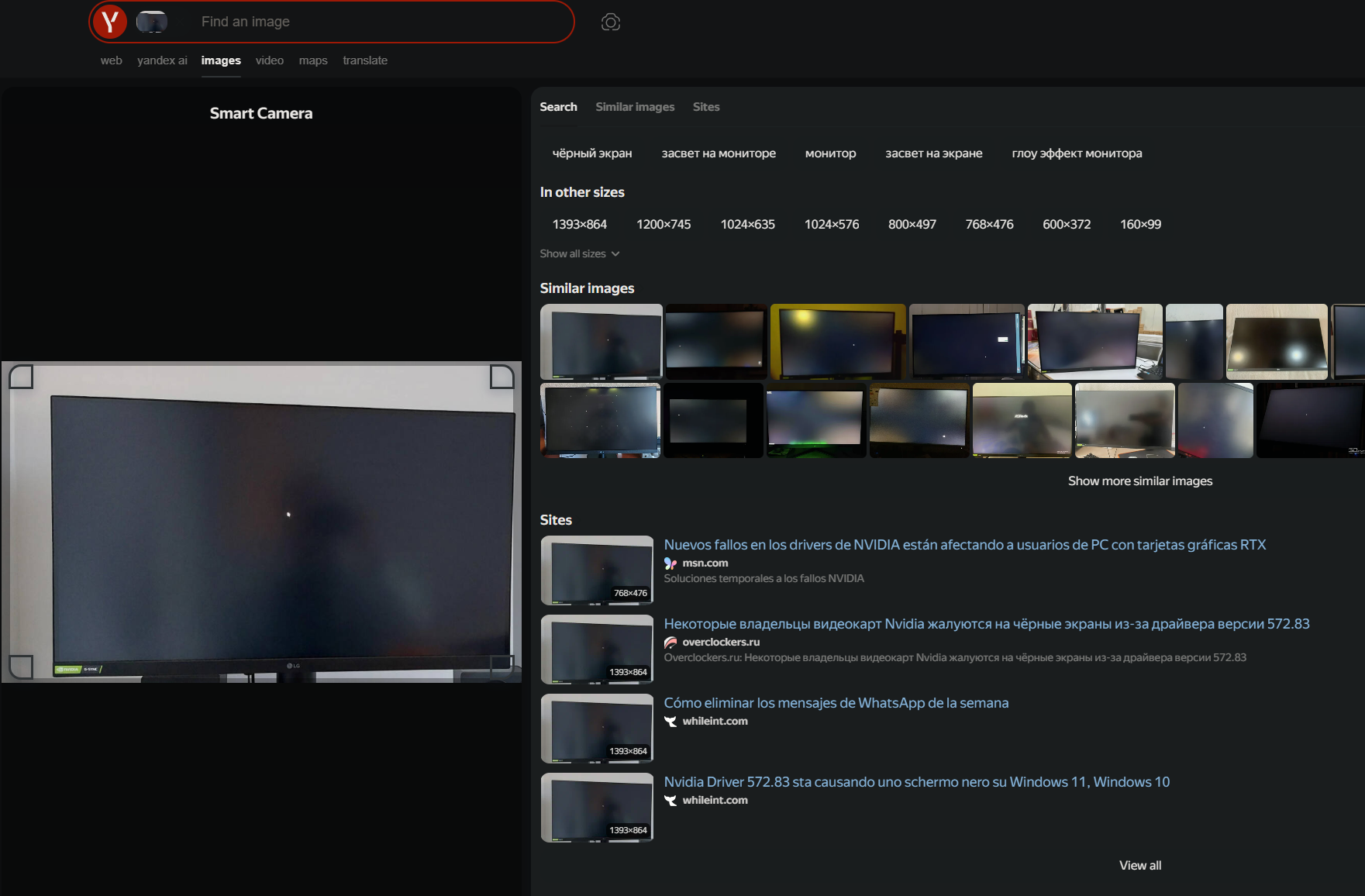Open the Nuevos fallos NVIDIA drivers article link

pyautogui.click(x=965, y=545)
